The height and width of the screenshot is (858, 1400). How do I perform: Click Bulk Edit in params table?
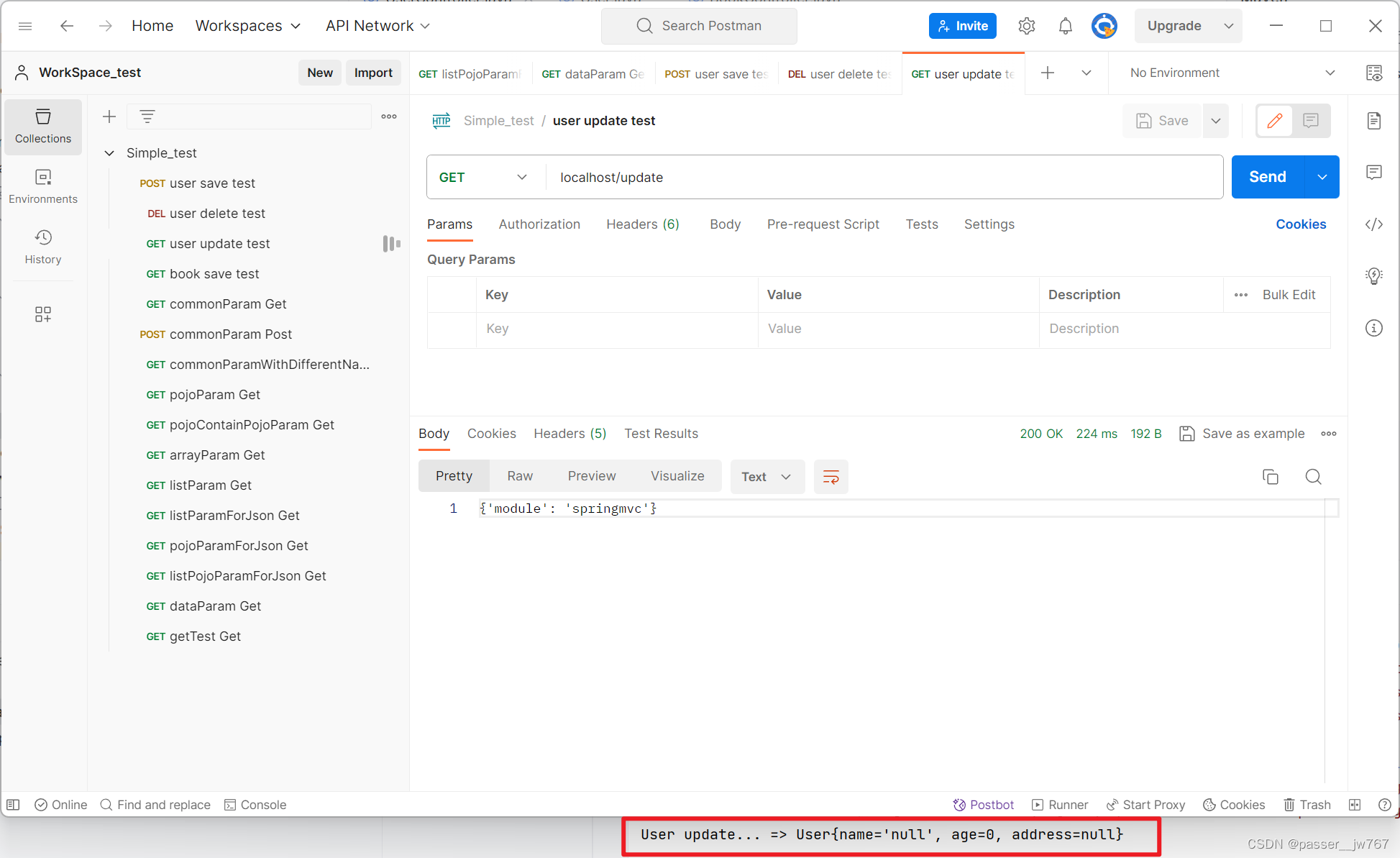point(1289,295)
